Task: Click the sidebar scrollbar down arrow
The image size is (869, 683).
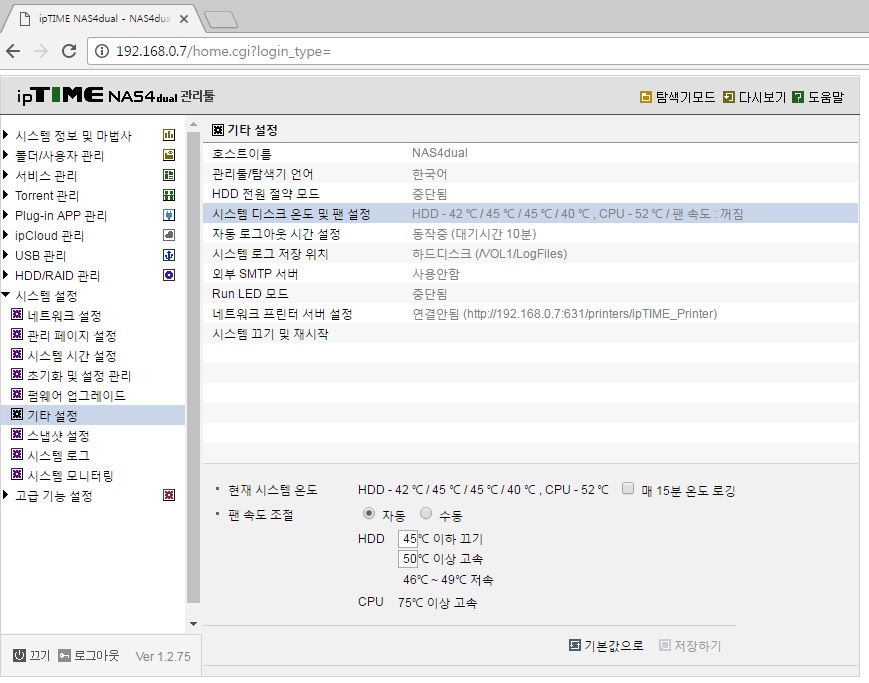Action: pyautogui.click(x=193, y=624)
